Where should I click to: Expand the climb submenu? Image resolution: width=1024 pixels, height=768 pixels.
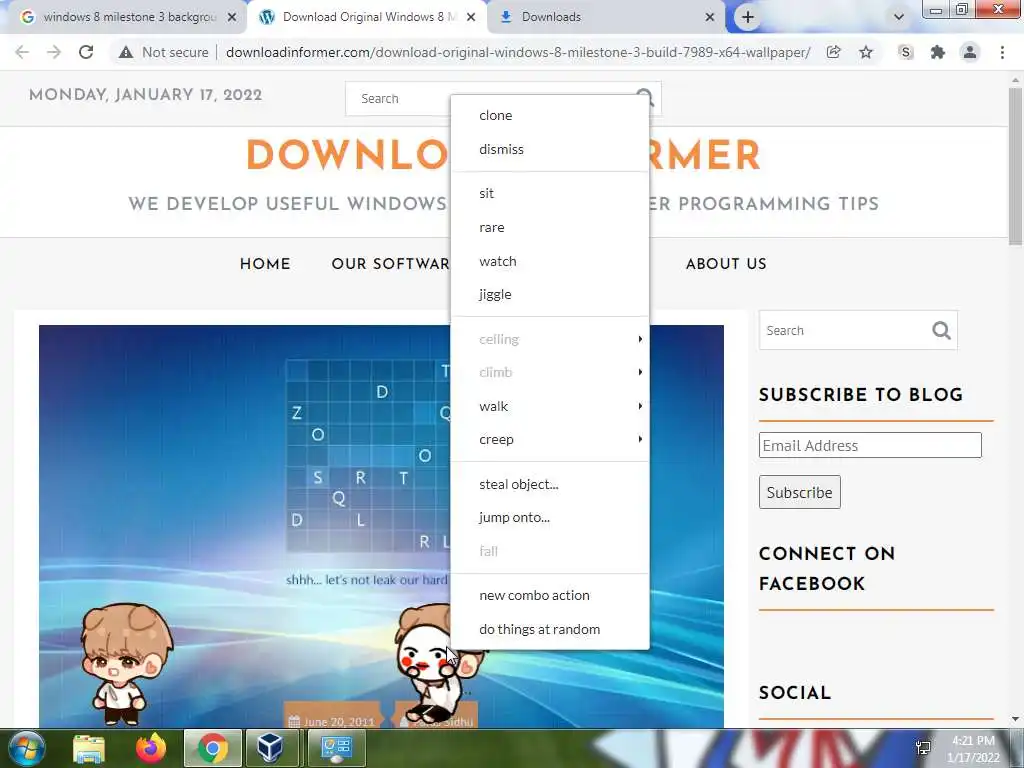550,372
